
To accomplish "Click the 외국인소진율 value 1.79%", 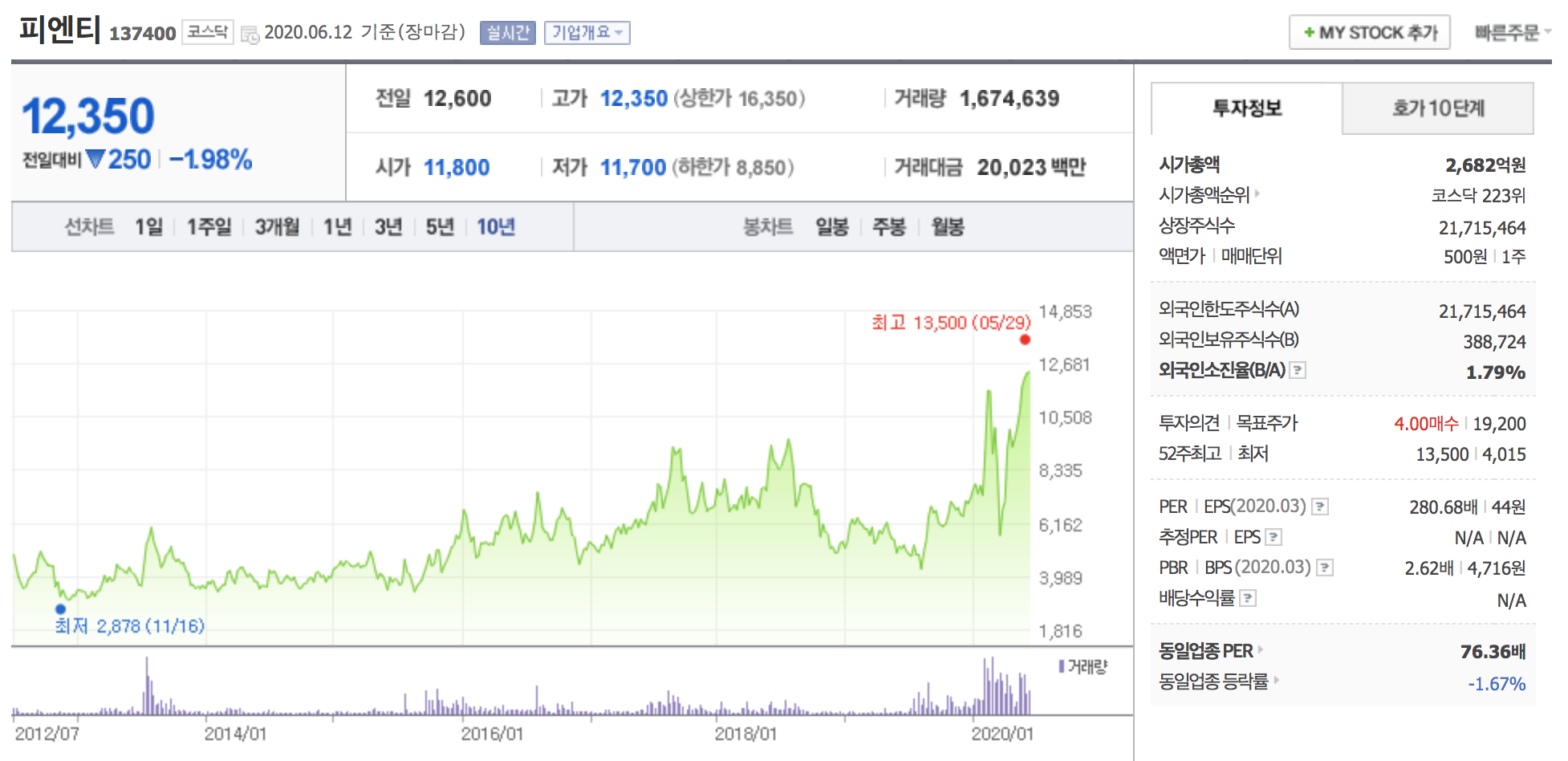I will pos(1496,372).
